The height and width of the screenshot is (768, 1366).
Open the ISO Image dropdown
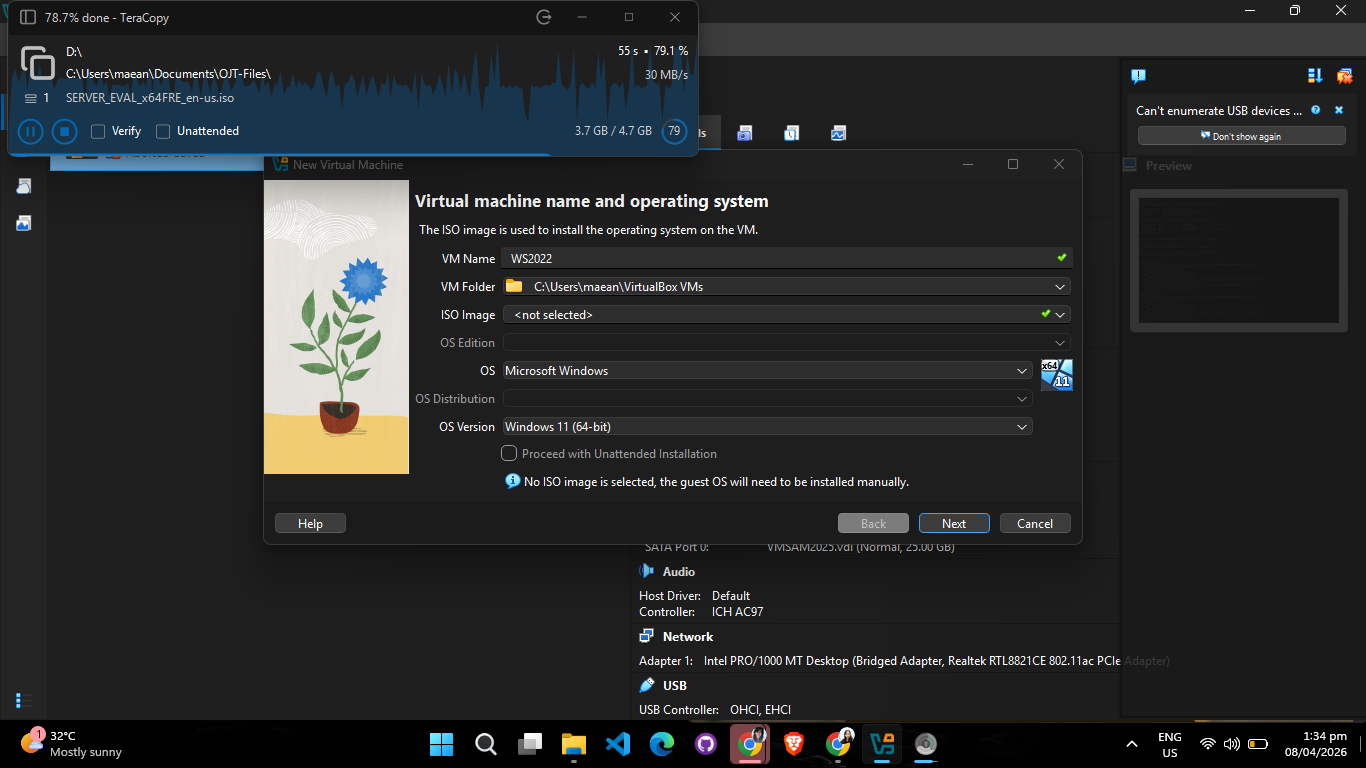pyautogui.click(x=1061, y=315)
